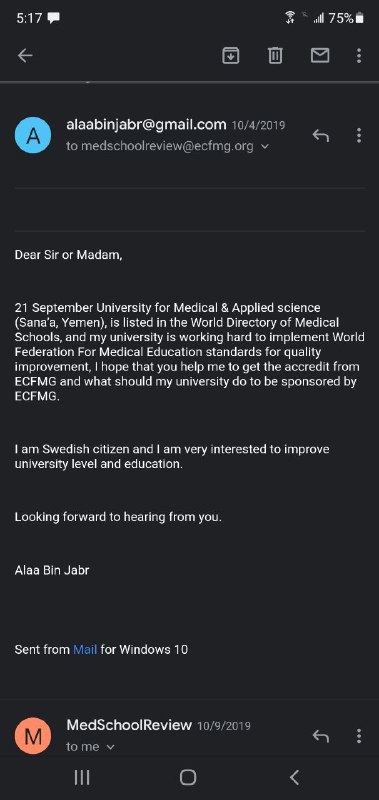Archive this email conversation
379x800 pixels.
(231, 56)
